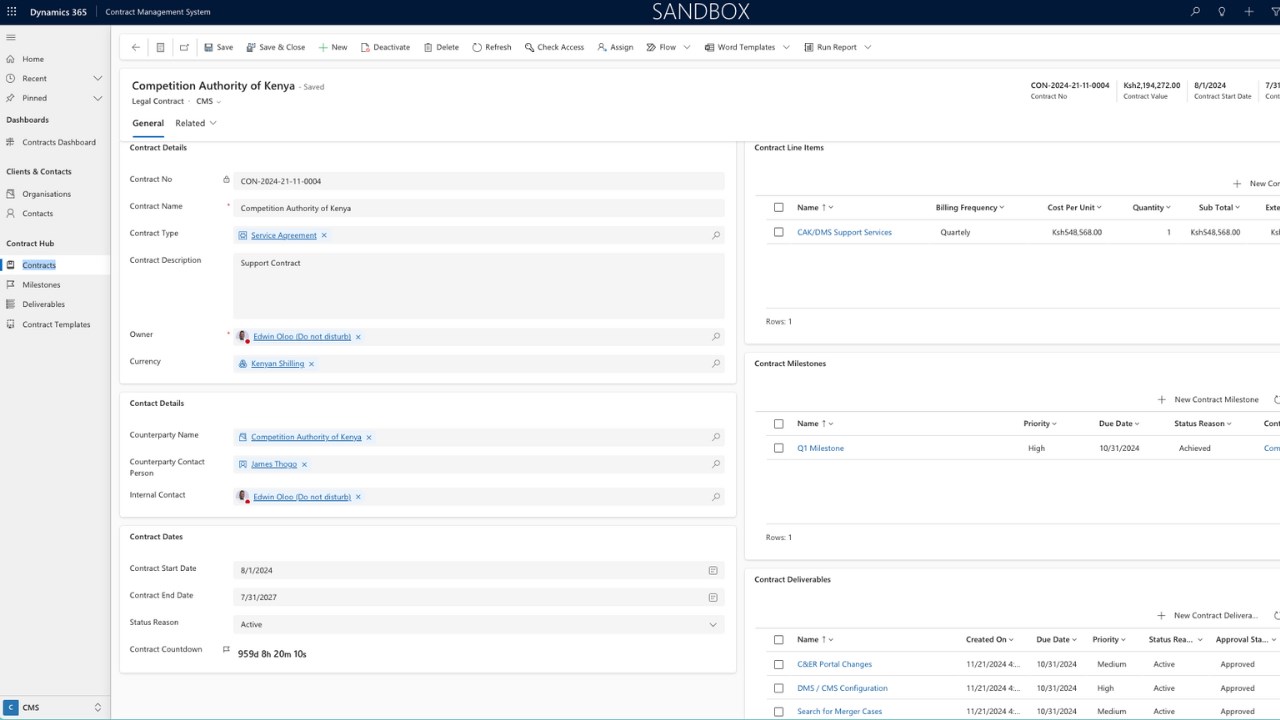Search lookup icon in Owner field

point(716,336)
